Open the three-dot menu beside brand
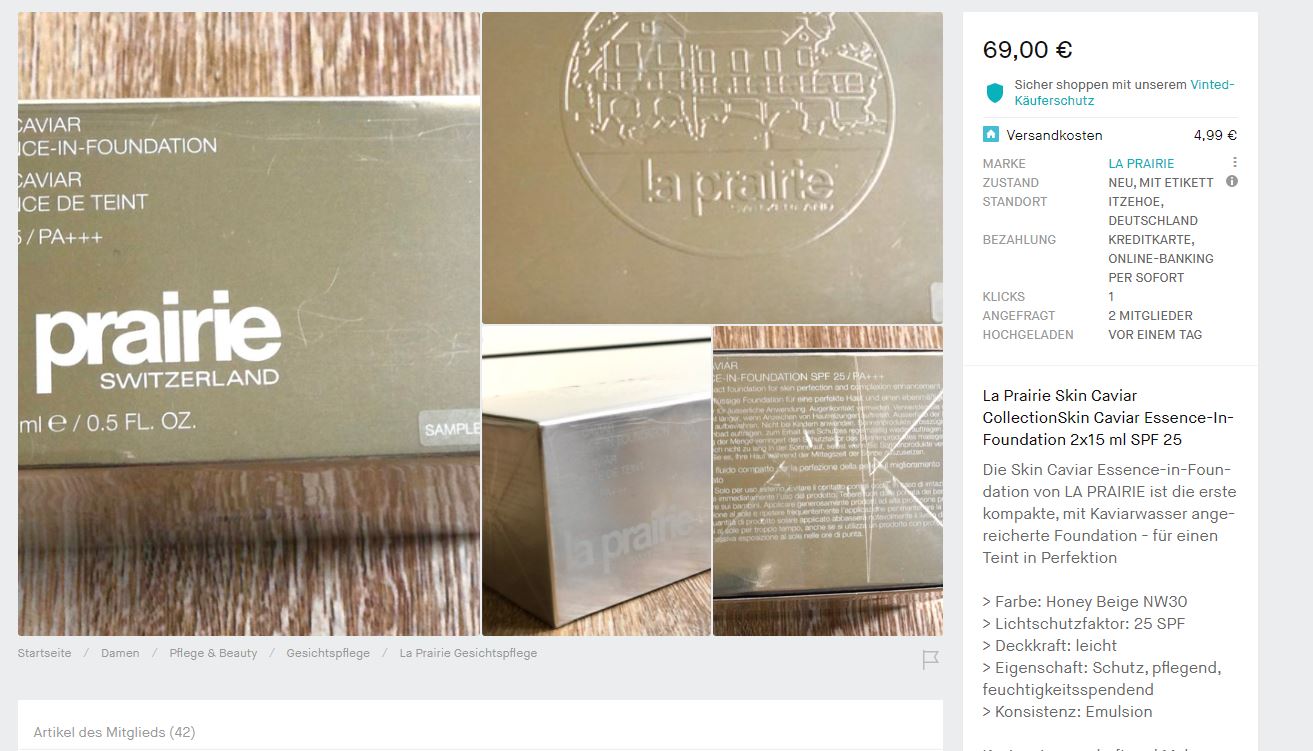The height and width of the screenshot is (751, 1313). pos(1234,163)
